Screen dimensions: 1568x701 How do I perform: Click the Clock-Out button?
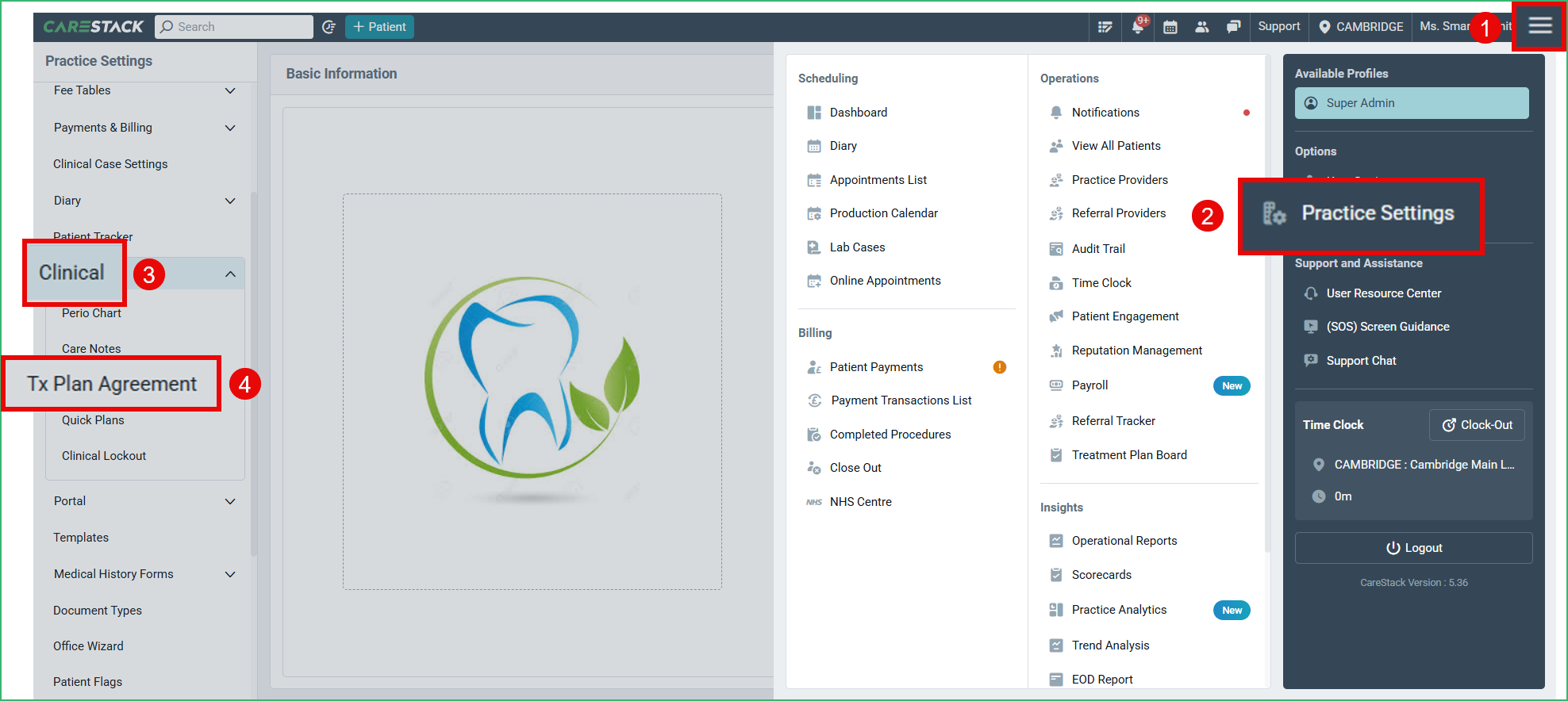coord(1477,425)
